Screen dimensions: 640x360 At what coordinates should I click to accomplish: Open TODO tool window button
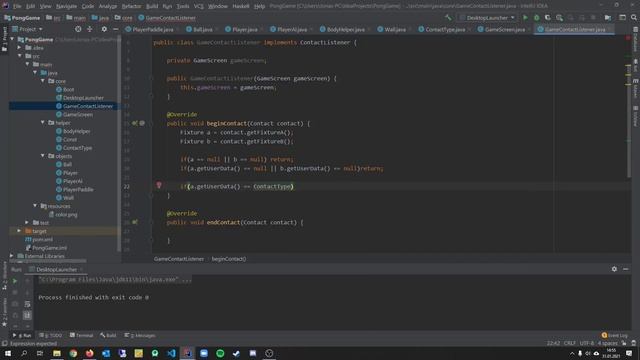[x=51, y=335]
